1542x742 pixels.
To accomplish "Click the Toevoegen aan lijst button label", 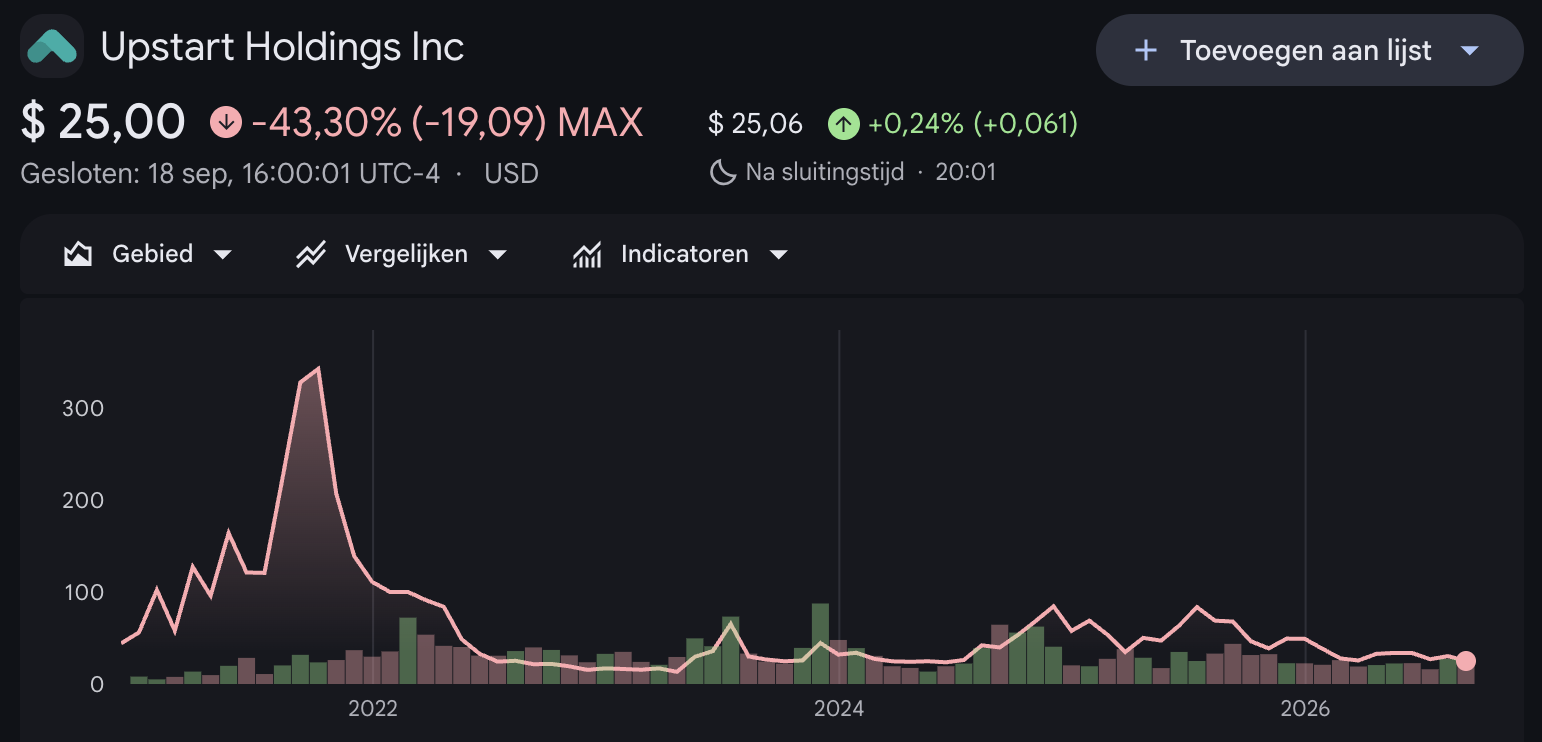I will [x=1306, y=50].
